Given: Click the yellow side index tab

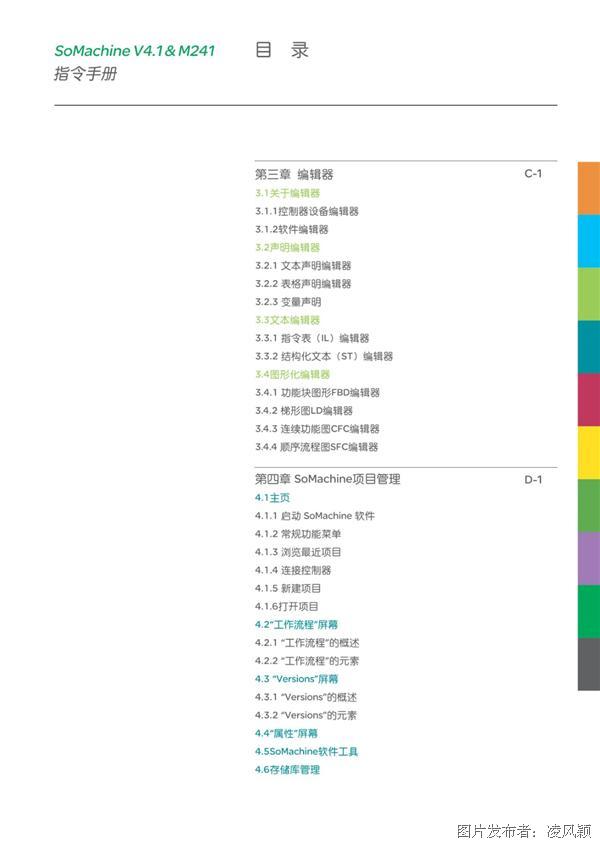Looking at the screenshot, I should (x=589, y=453).
